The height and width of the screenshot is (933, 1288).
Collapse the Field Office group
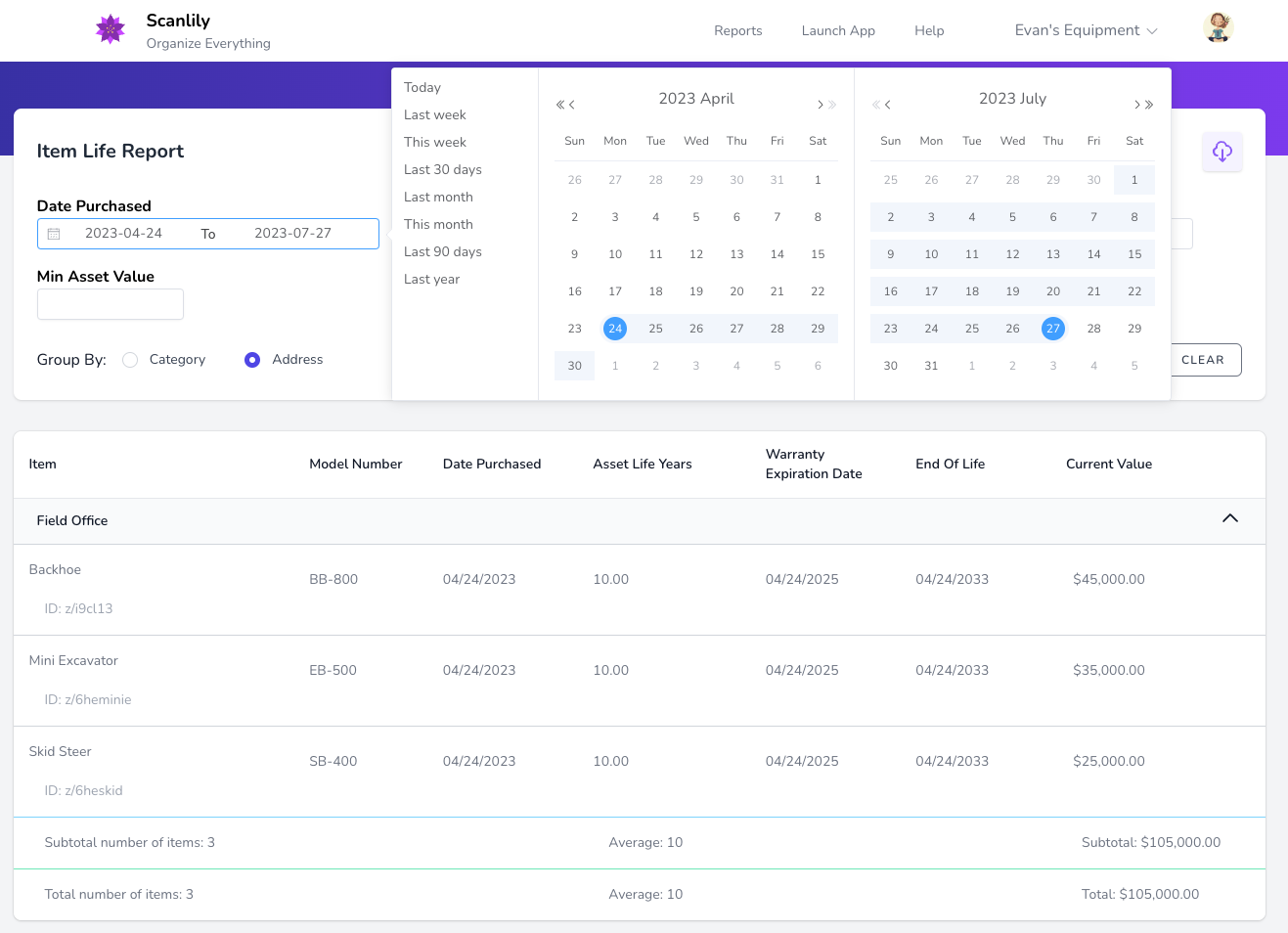click(1229, 518)
